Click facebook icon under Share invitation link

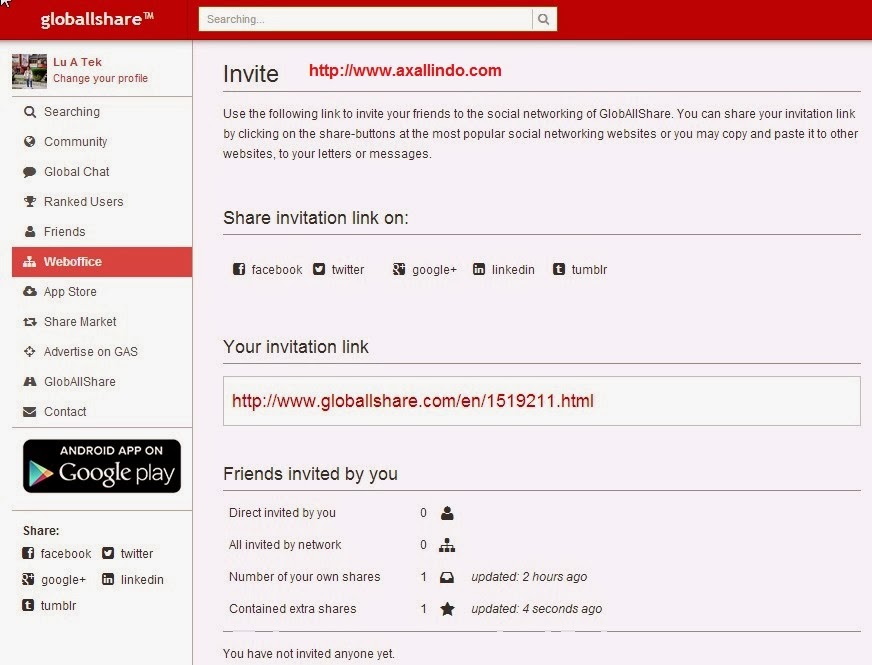pos(239,269)
